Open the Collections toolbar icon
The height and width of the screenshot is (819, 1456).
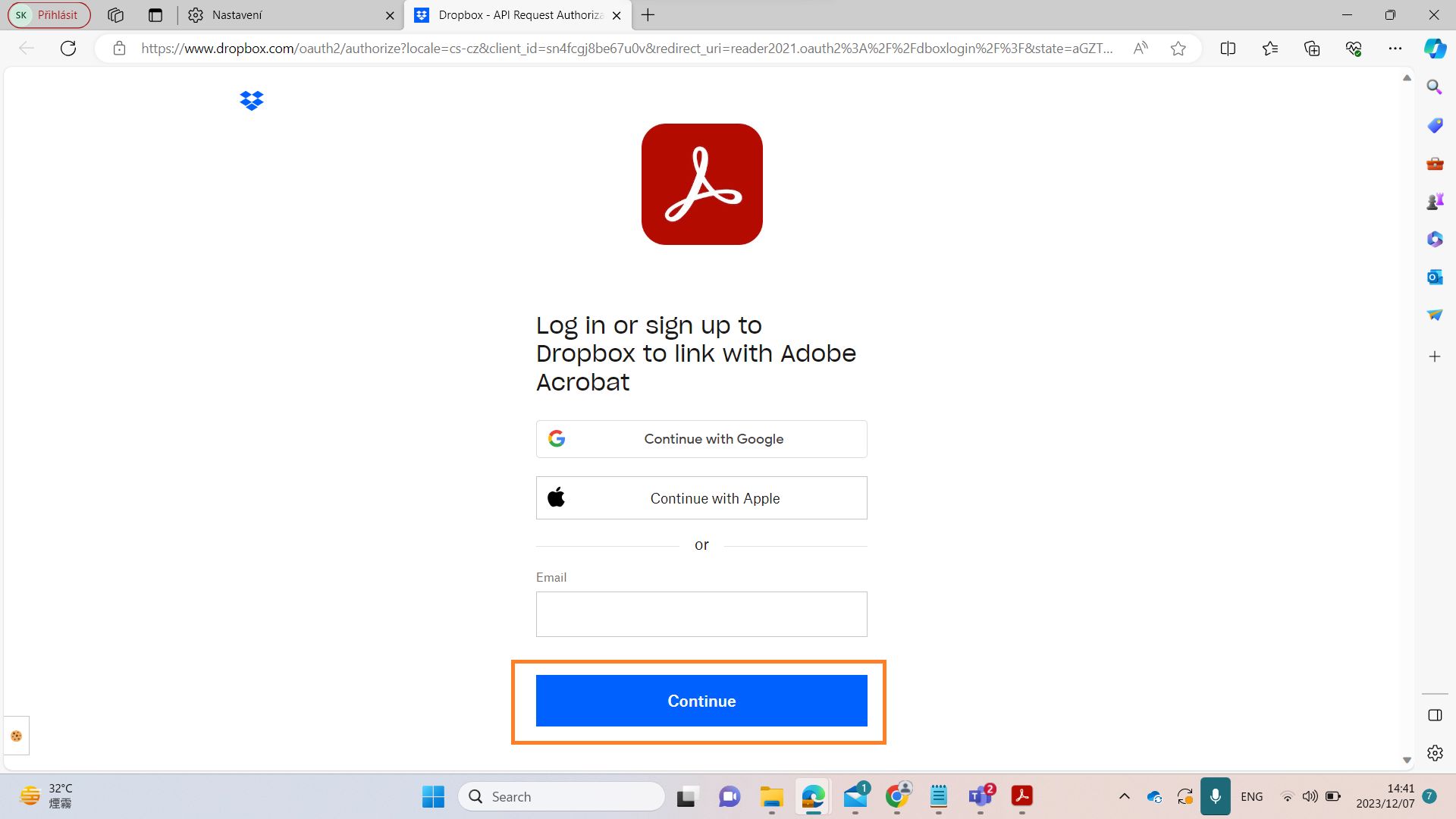pyautogui.click(x=1312, y=49)
